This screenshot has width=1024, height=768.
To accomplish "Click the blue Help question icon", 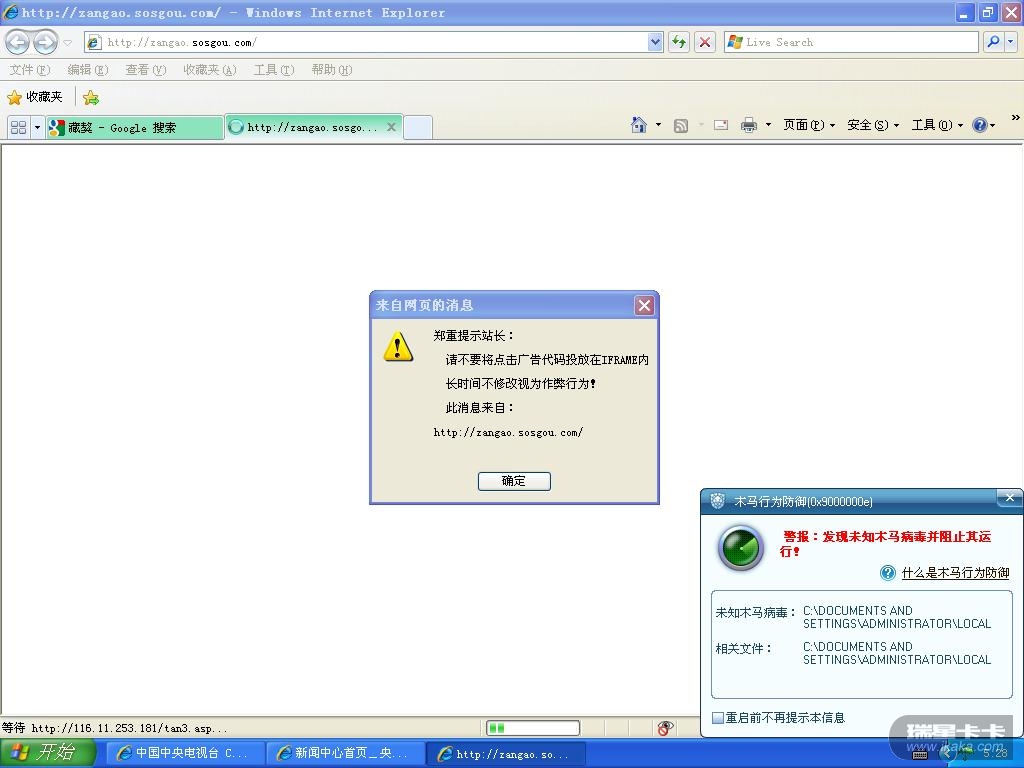I will click(x=980, y=125).
